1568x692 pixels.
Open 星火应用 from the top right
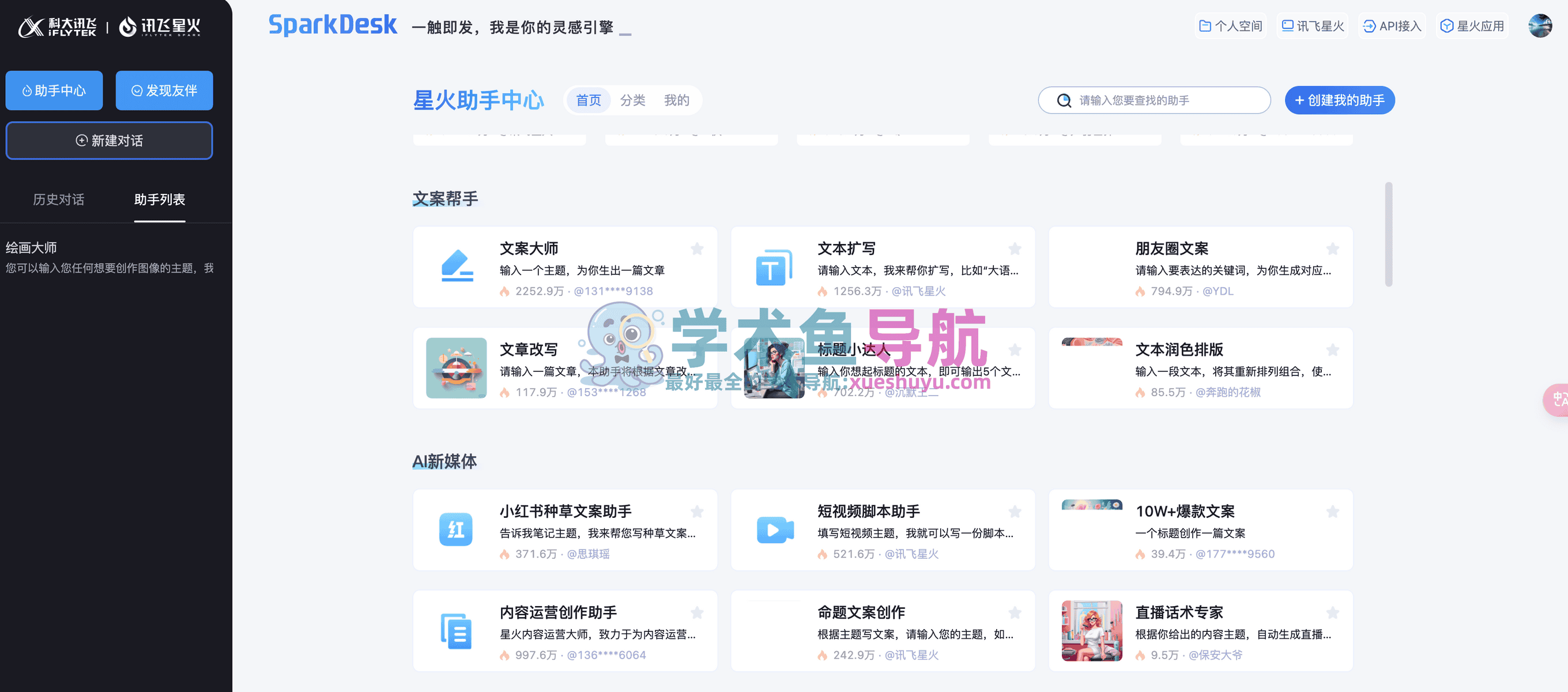1472,25
